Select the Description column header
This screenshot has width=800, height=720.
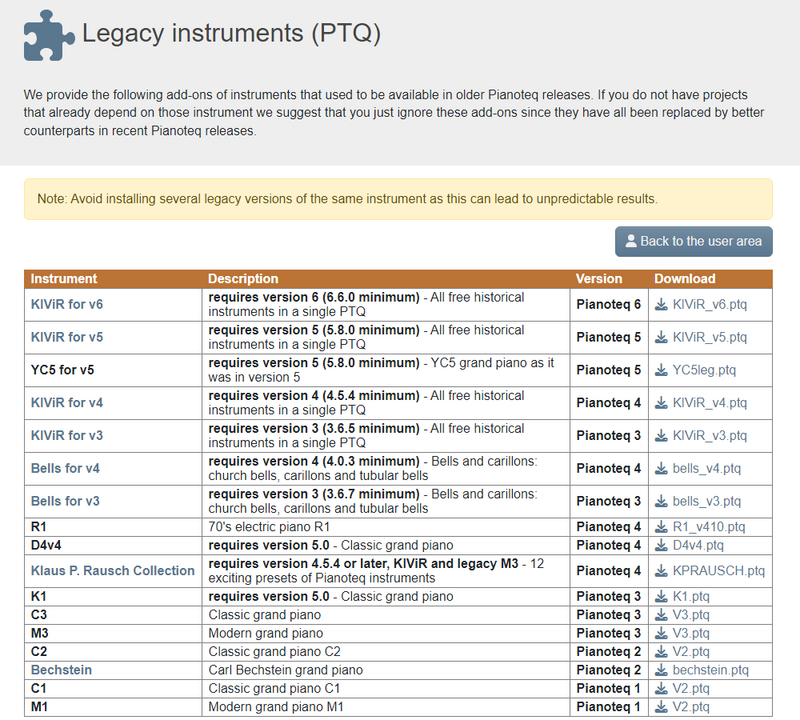tap(243, 279)
